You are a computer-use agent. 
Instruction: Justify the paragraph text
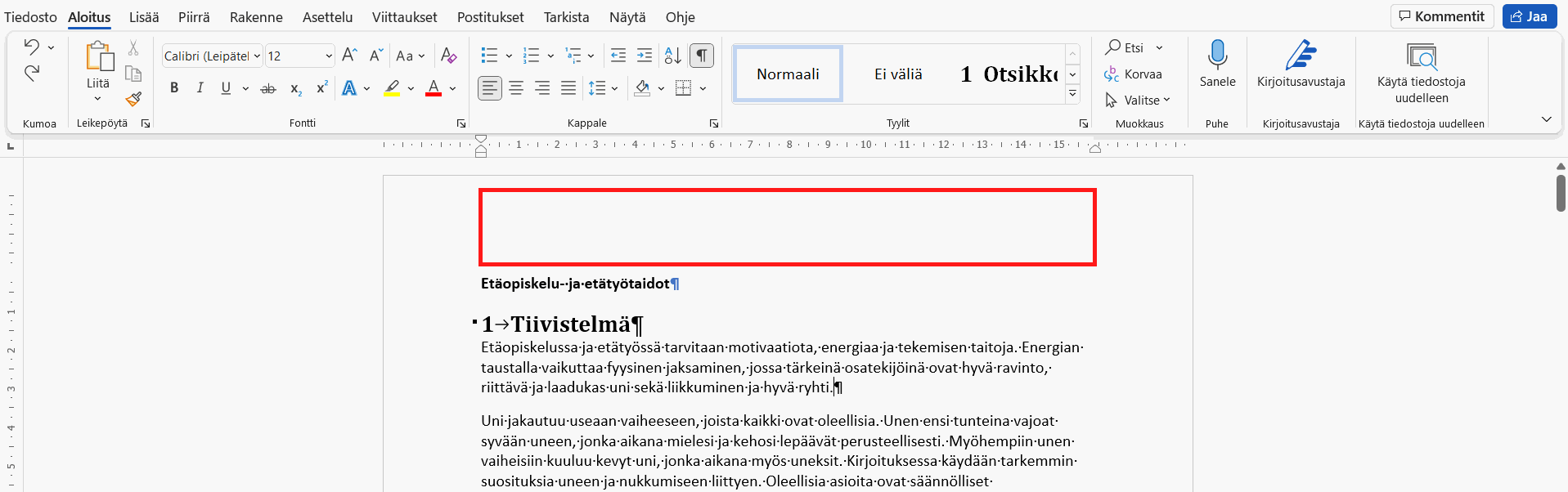pos(568,88)
